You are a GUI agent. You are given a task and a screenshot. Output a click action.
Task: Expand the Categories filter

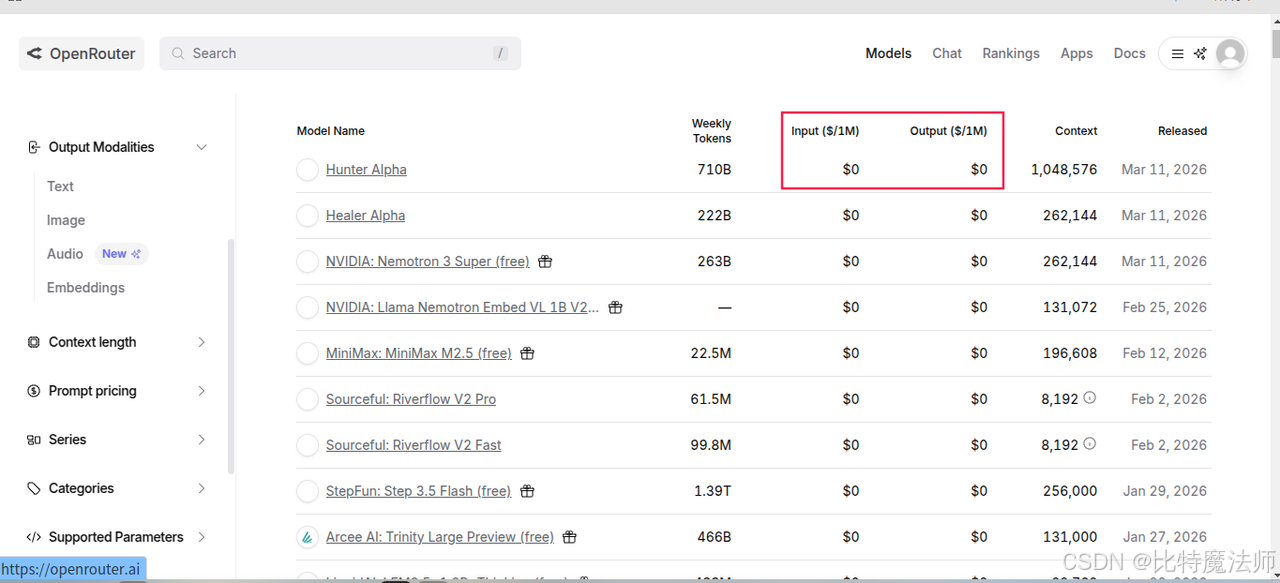coord(118,489)
